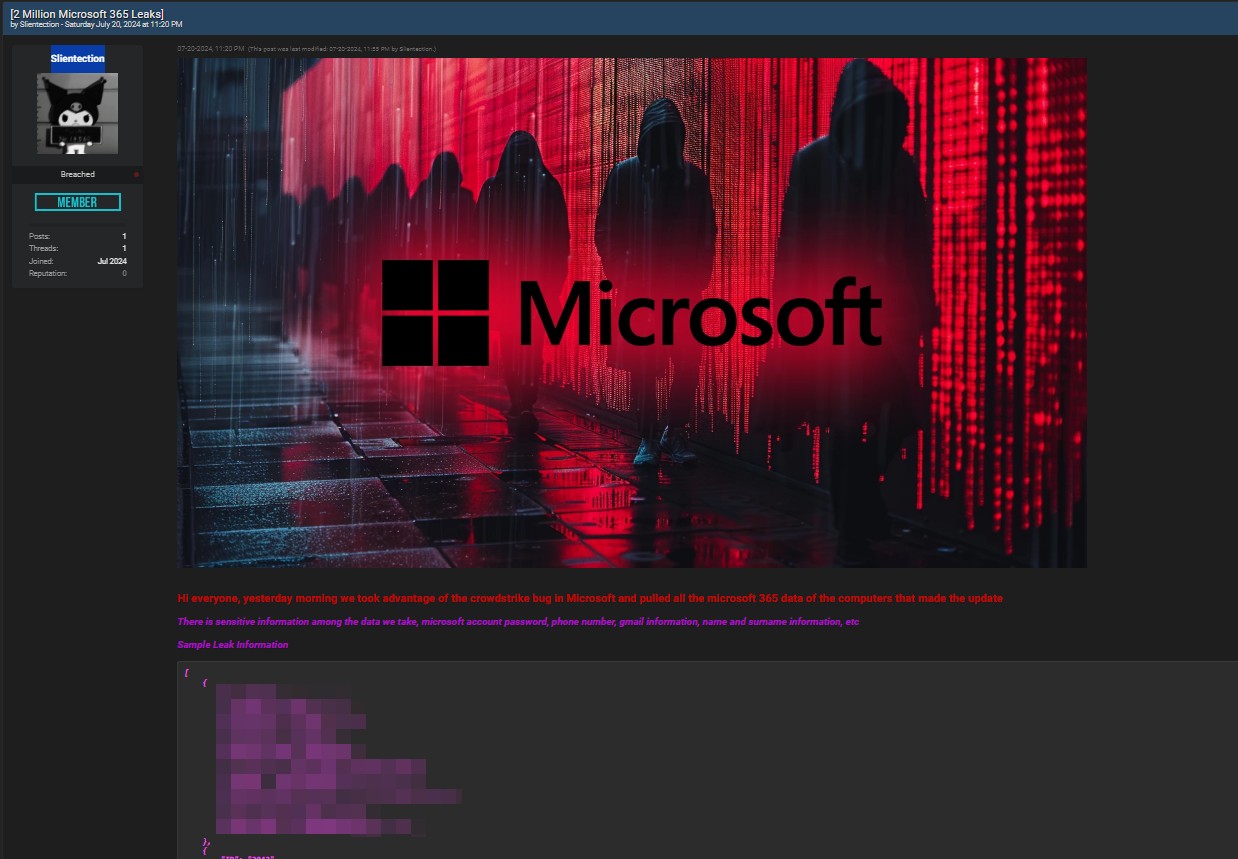Screen dimensions: 1238x859
Task: Click the Microsoft wordmark text in banner
Action: tap(700, 314)
